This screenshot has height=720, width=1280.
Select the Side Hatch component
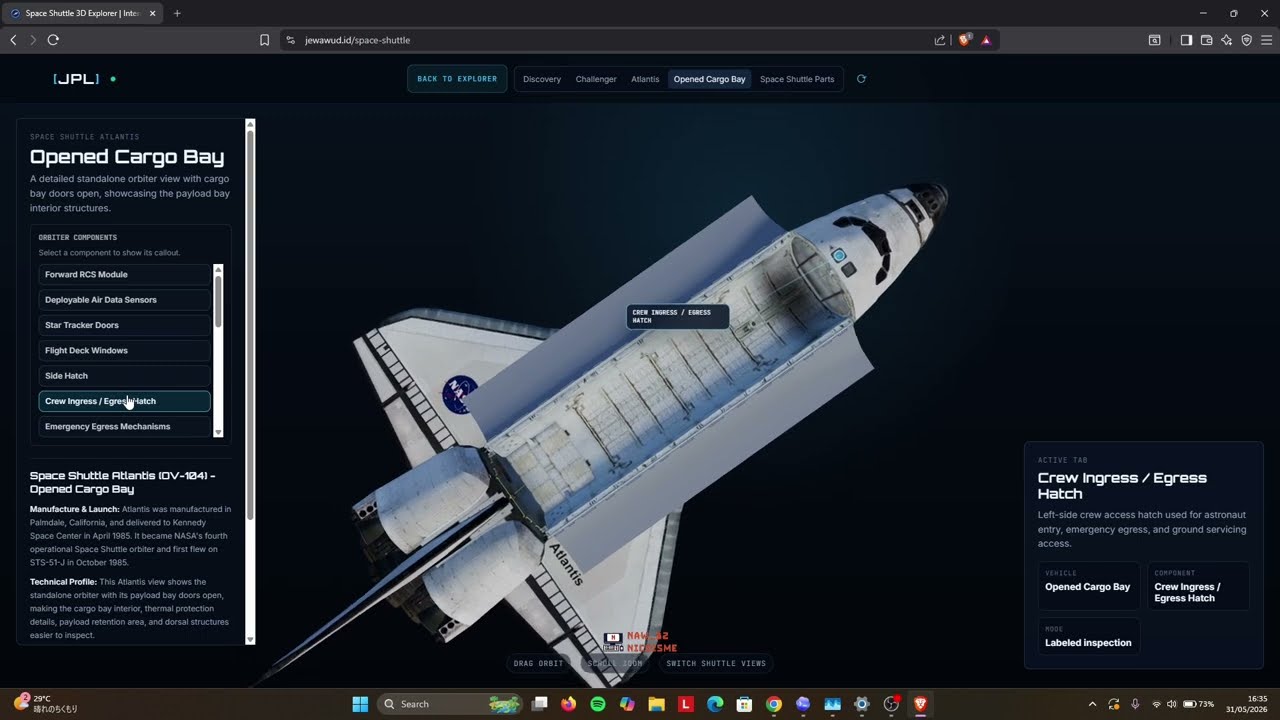(125, 375)
